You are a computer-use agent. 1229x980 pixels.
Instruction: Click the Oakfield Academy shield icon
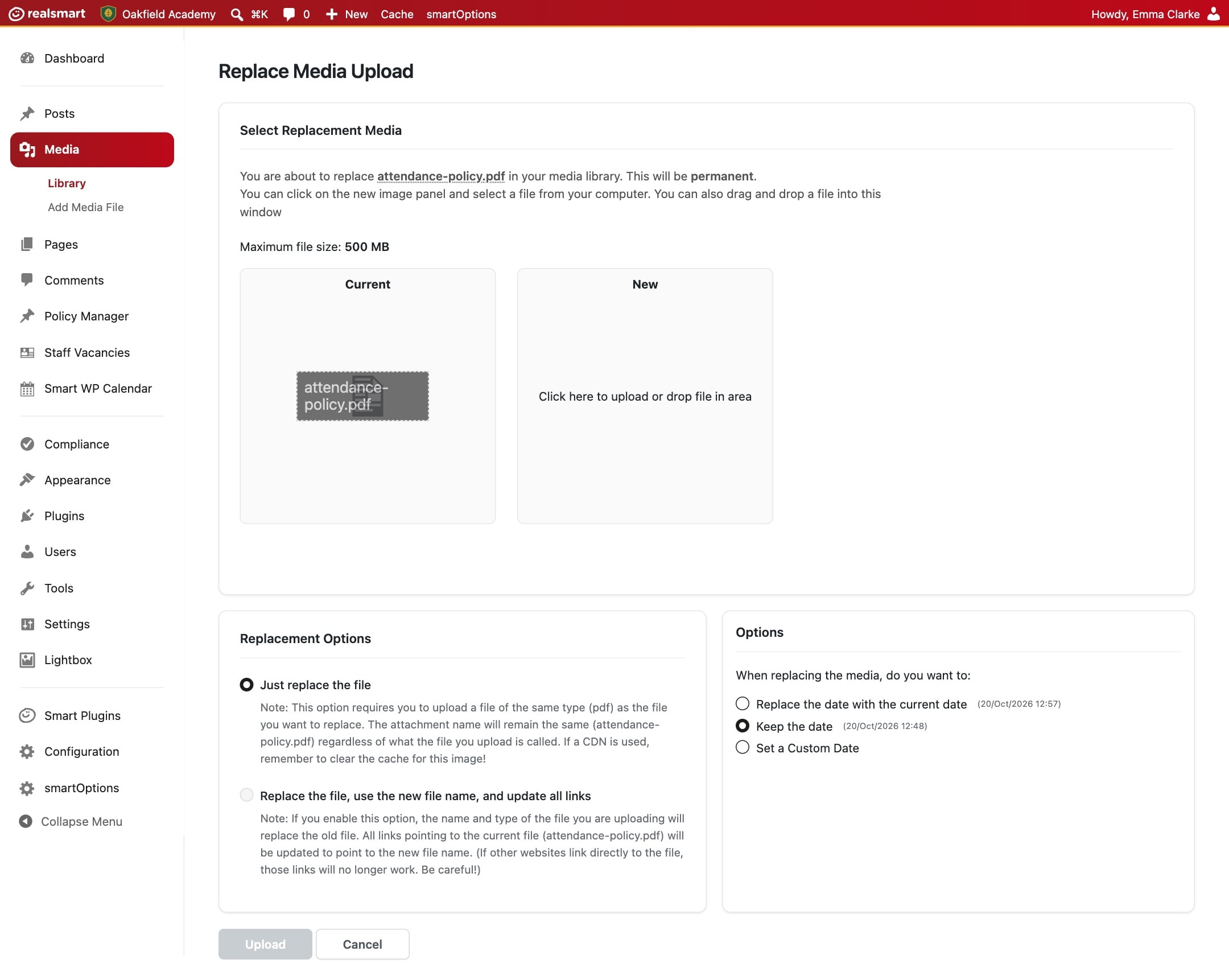(108, 14)
